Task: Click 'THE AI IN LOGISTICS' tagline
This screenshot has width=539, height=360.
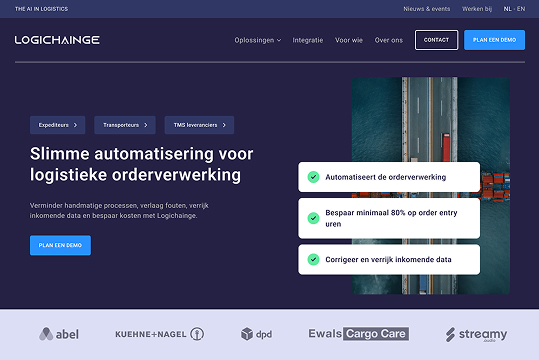Action: click(x=41, y=9)
